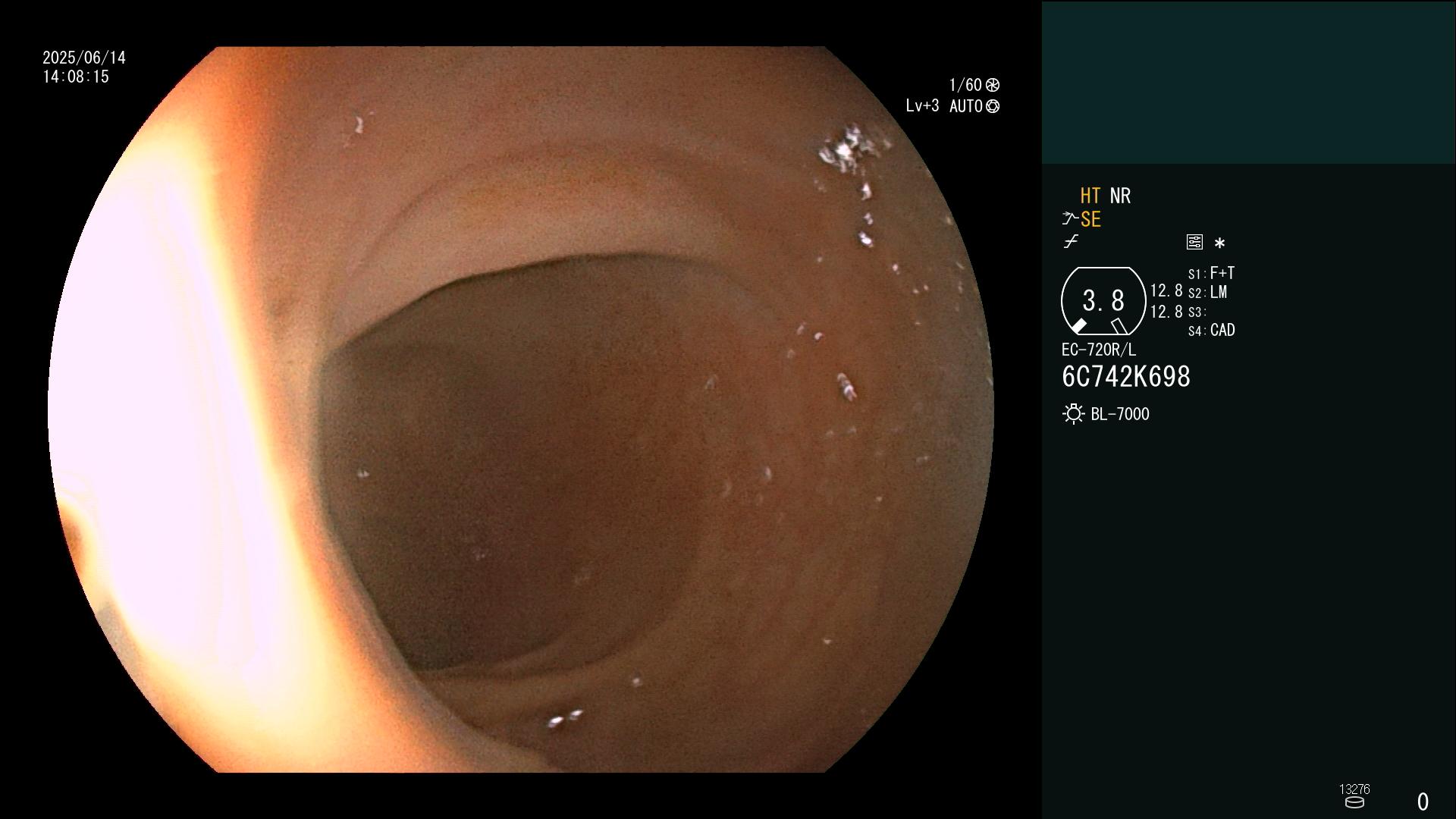Click the storage disk icon at bottom
1456x819 pixels.
(1354, 802)
